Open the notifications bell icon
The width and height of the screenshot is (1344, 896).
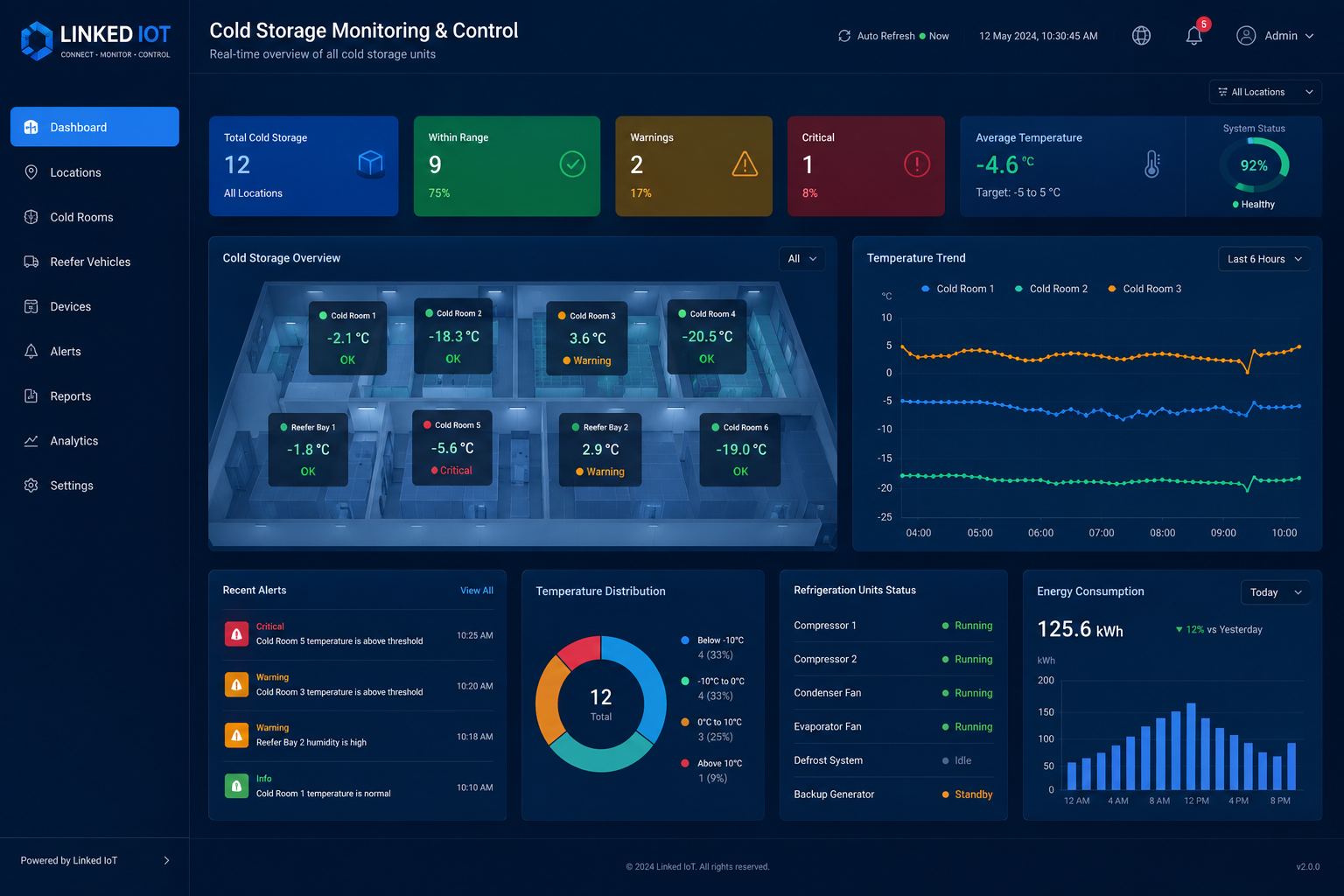point(1193,36)
